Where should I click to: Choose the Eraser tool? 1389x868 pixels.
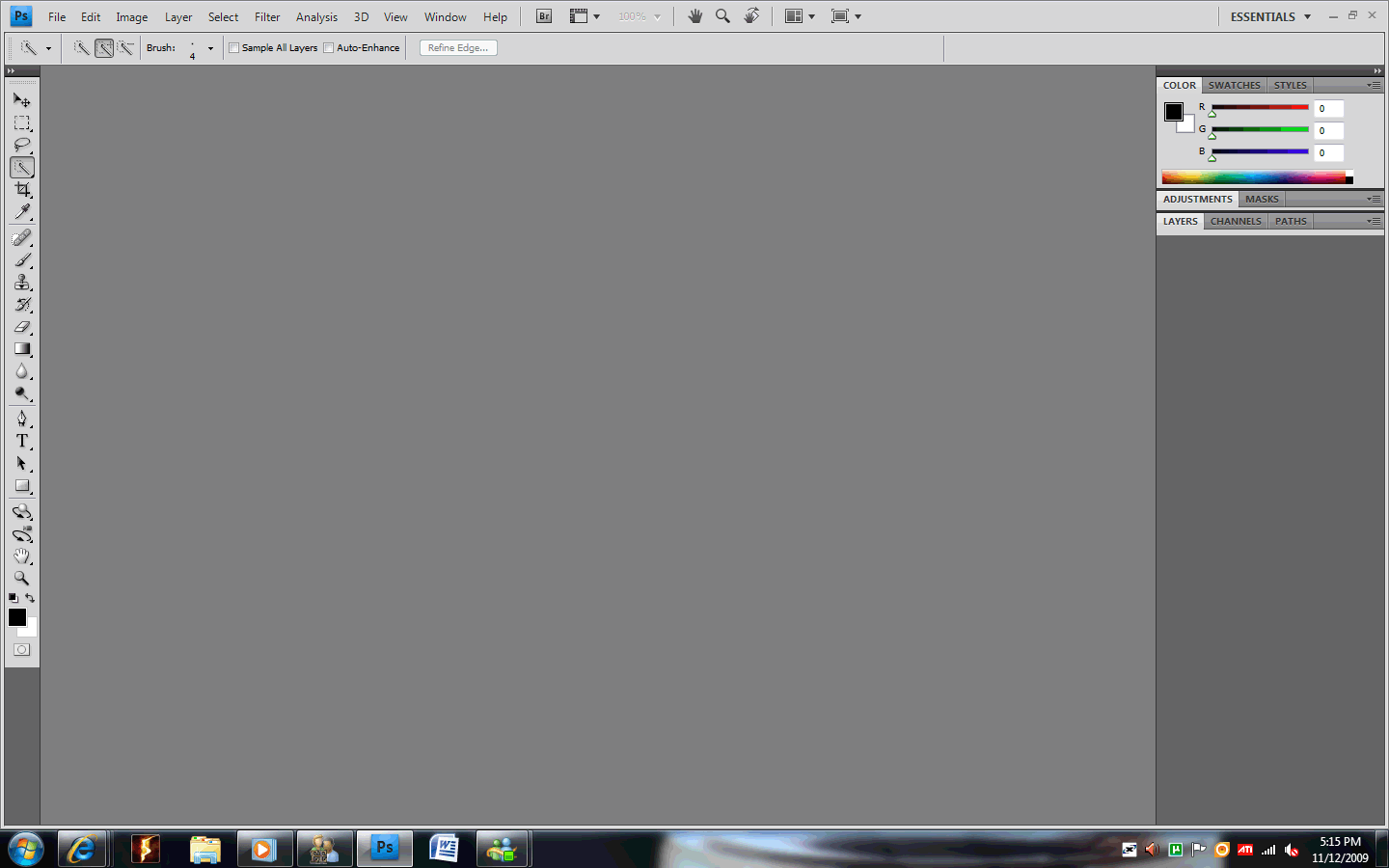pyautogui.click(x=21, y=327)
